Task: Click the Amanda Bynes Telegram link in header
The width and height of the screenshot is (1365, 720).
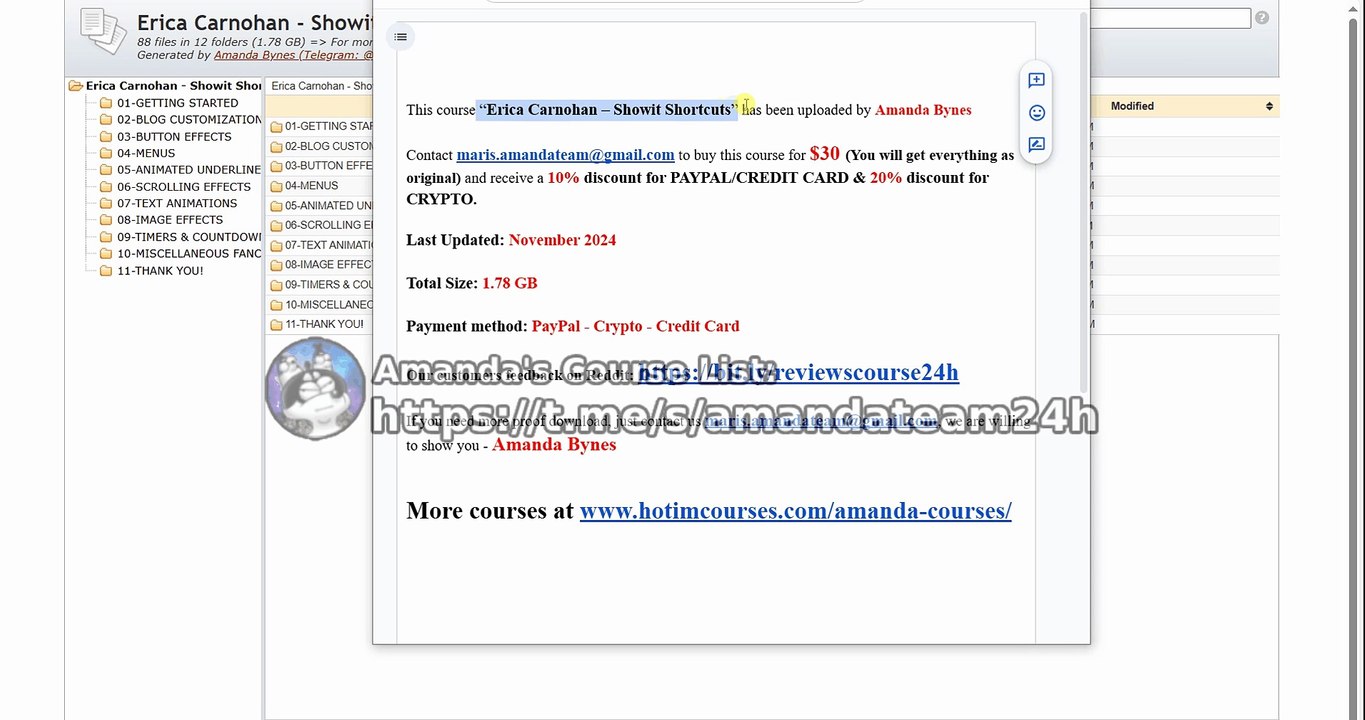Action: coord(293,56)
